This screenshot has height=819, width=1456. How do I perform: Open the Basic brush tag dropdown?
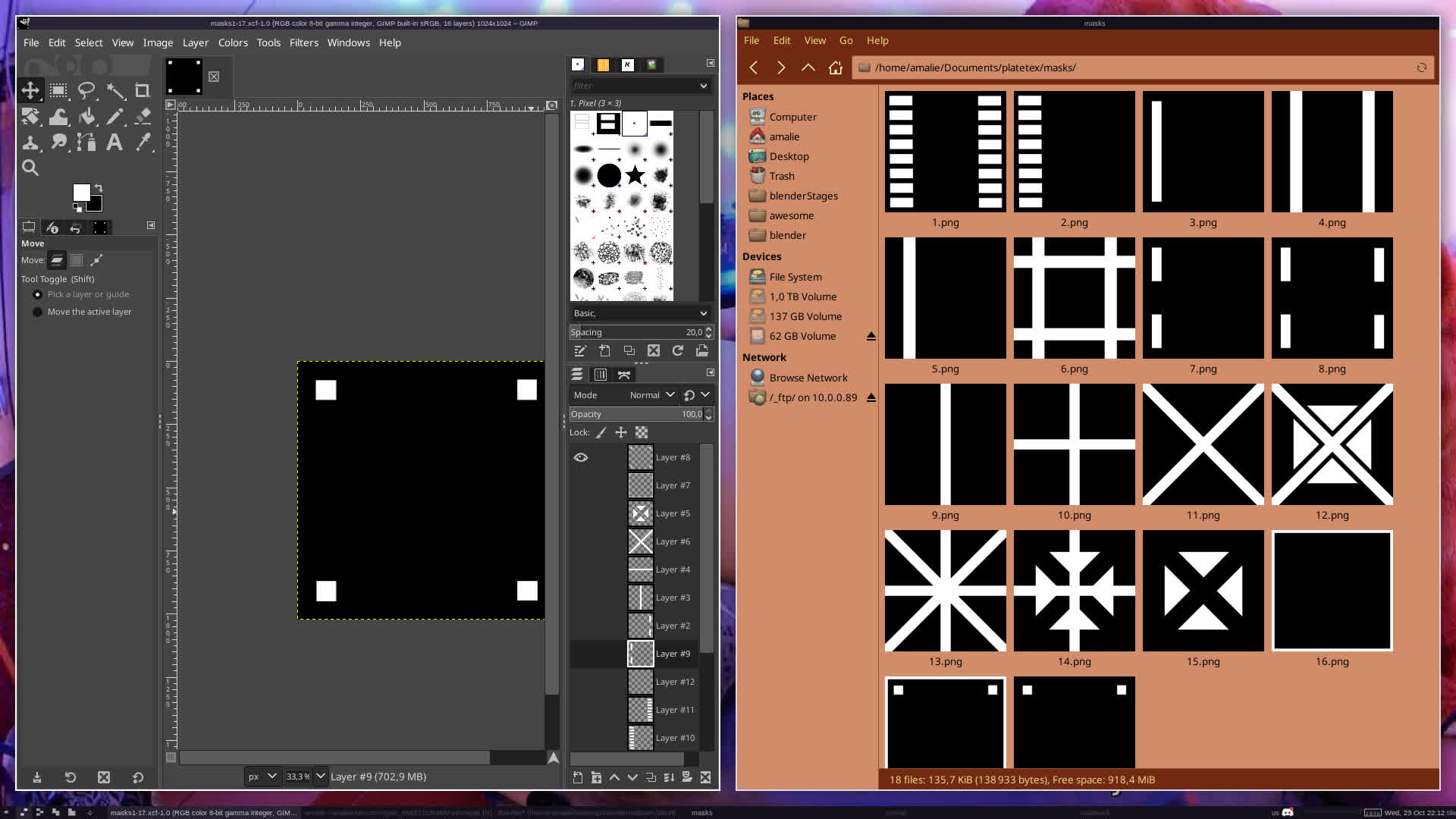click(640, 313)
